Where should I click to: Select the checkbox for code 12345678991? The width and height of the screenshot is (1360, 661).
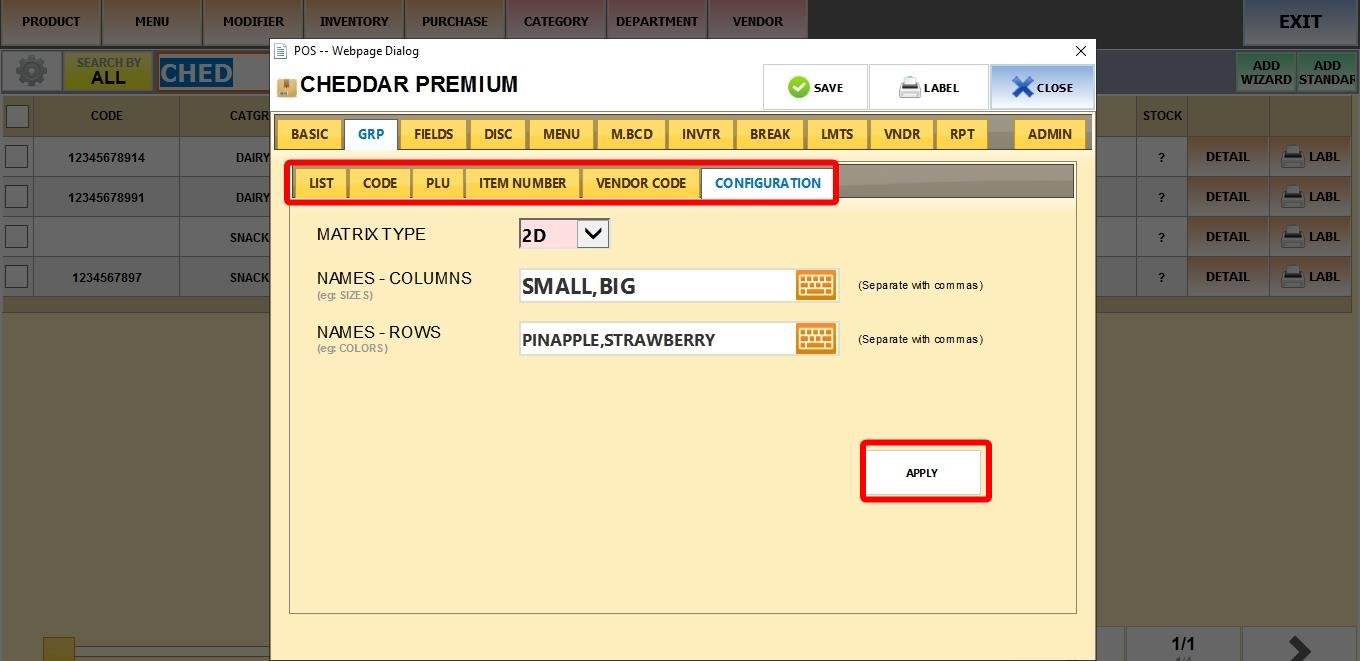[x=16, y=197]
